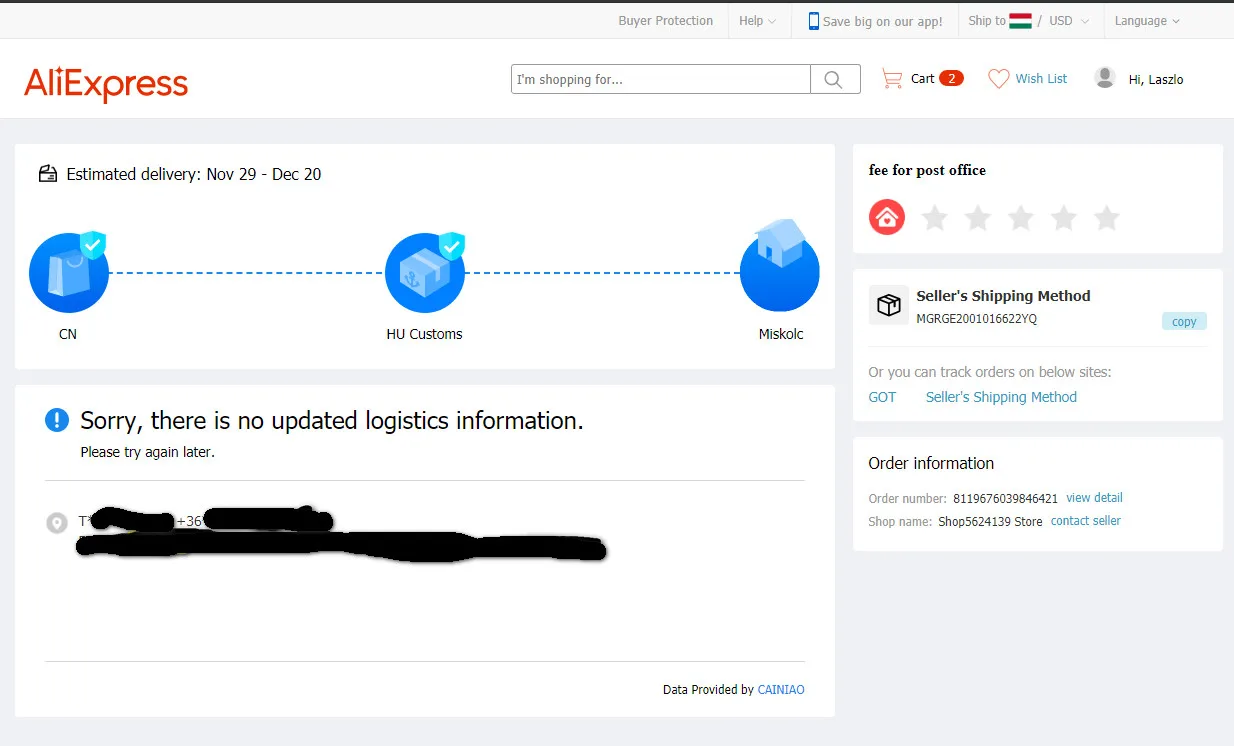
Task: Click the cart count badge '2'
Action: coord(952,78)
